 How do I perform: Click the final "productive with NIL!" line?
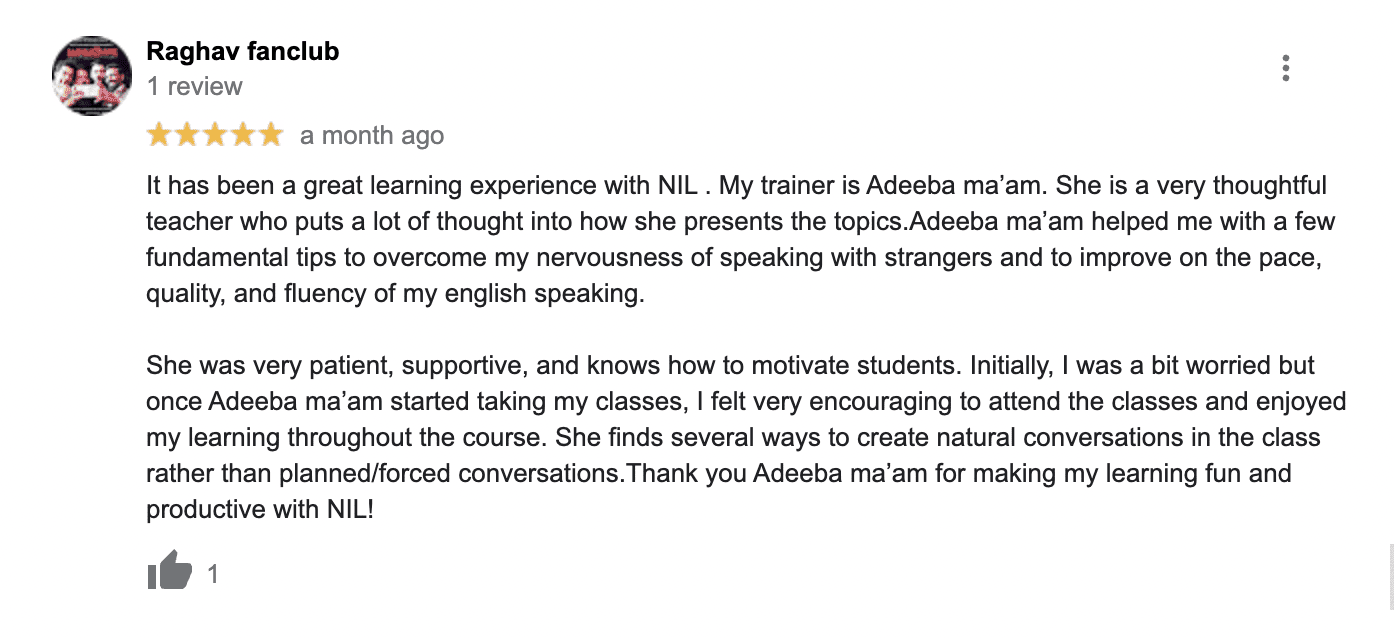[x=260, y=509]
